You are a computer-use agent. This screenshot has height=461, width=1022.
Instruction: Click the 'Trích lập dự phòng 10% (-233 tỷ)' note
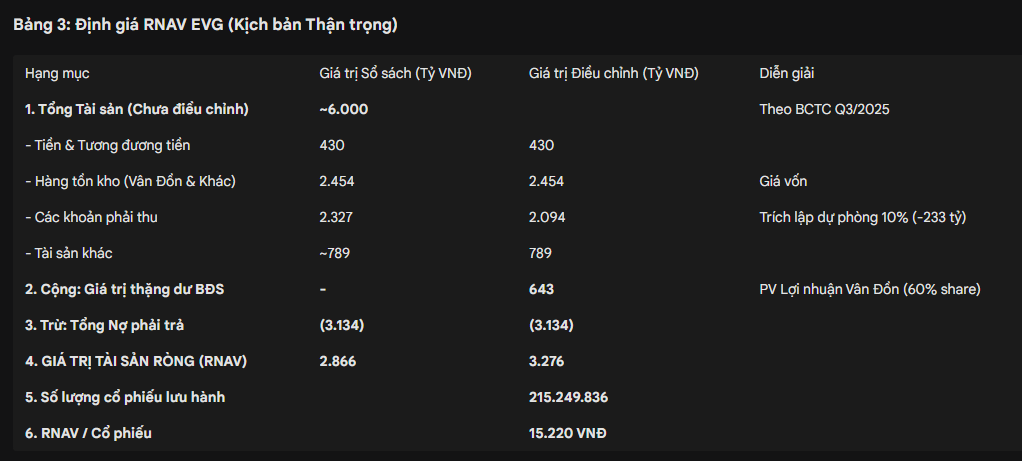coord(863,217)
